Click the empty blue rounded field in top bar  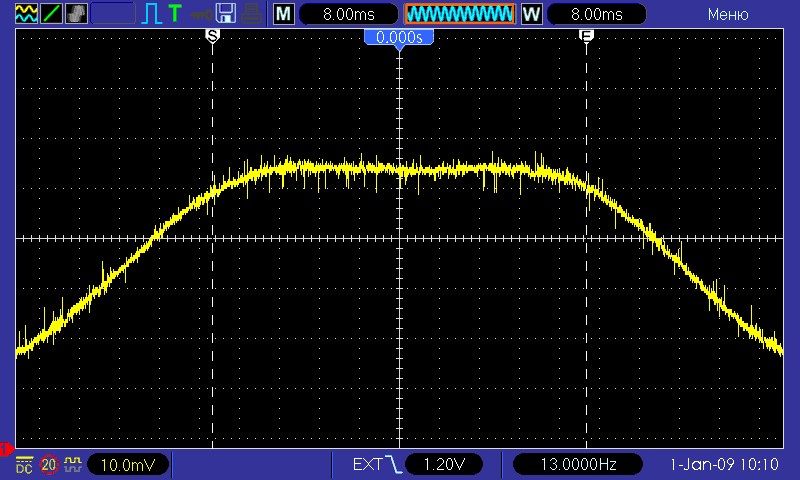tap(113, 14)
